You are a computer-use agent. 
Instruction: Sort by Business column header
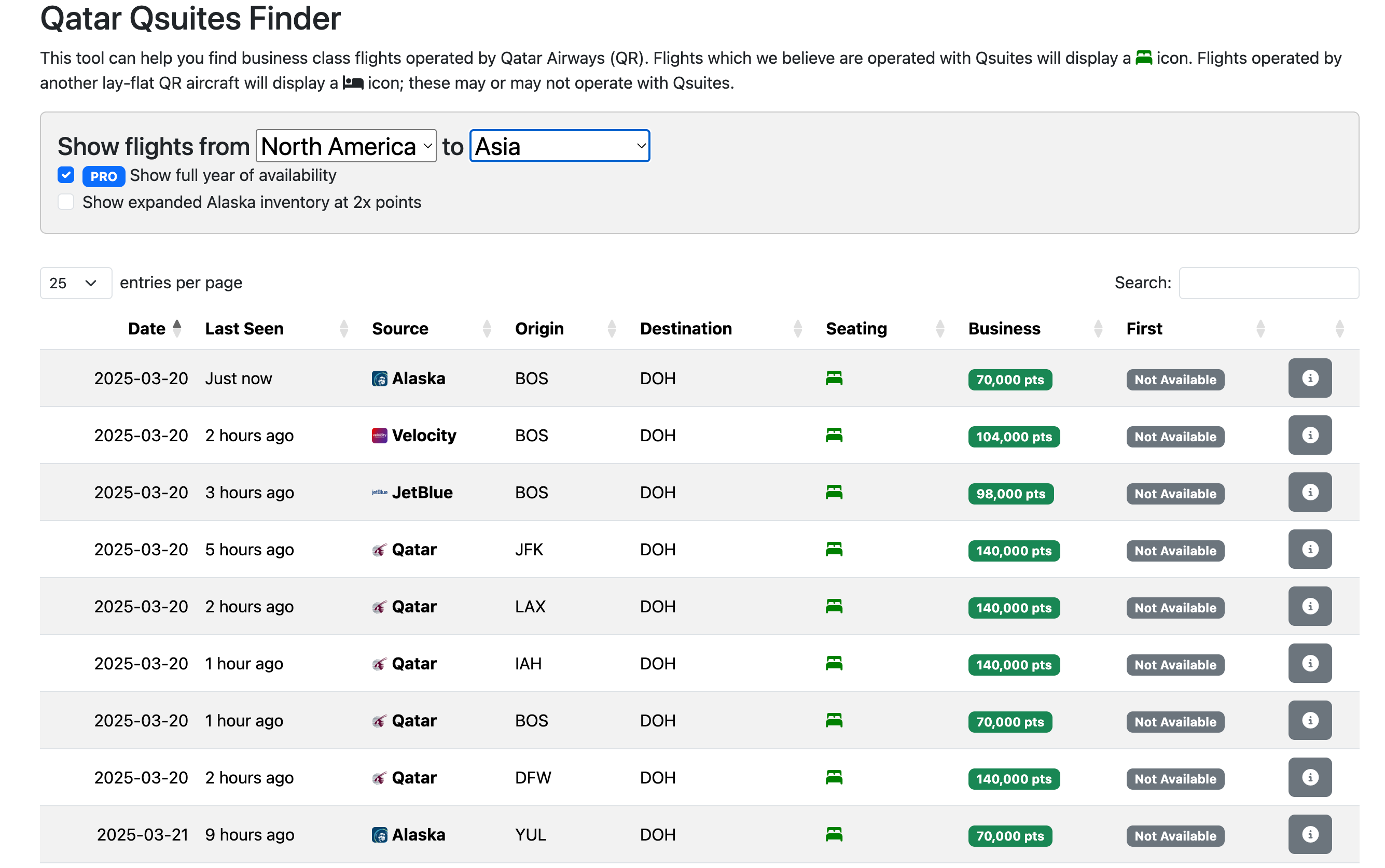pyautogui.click(x=1004, y=329)
